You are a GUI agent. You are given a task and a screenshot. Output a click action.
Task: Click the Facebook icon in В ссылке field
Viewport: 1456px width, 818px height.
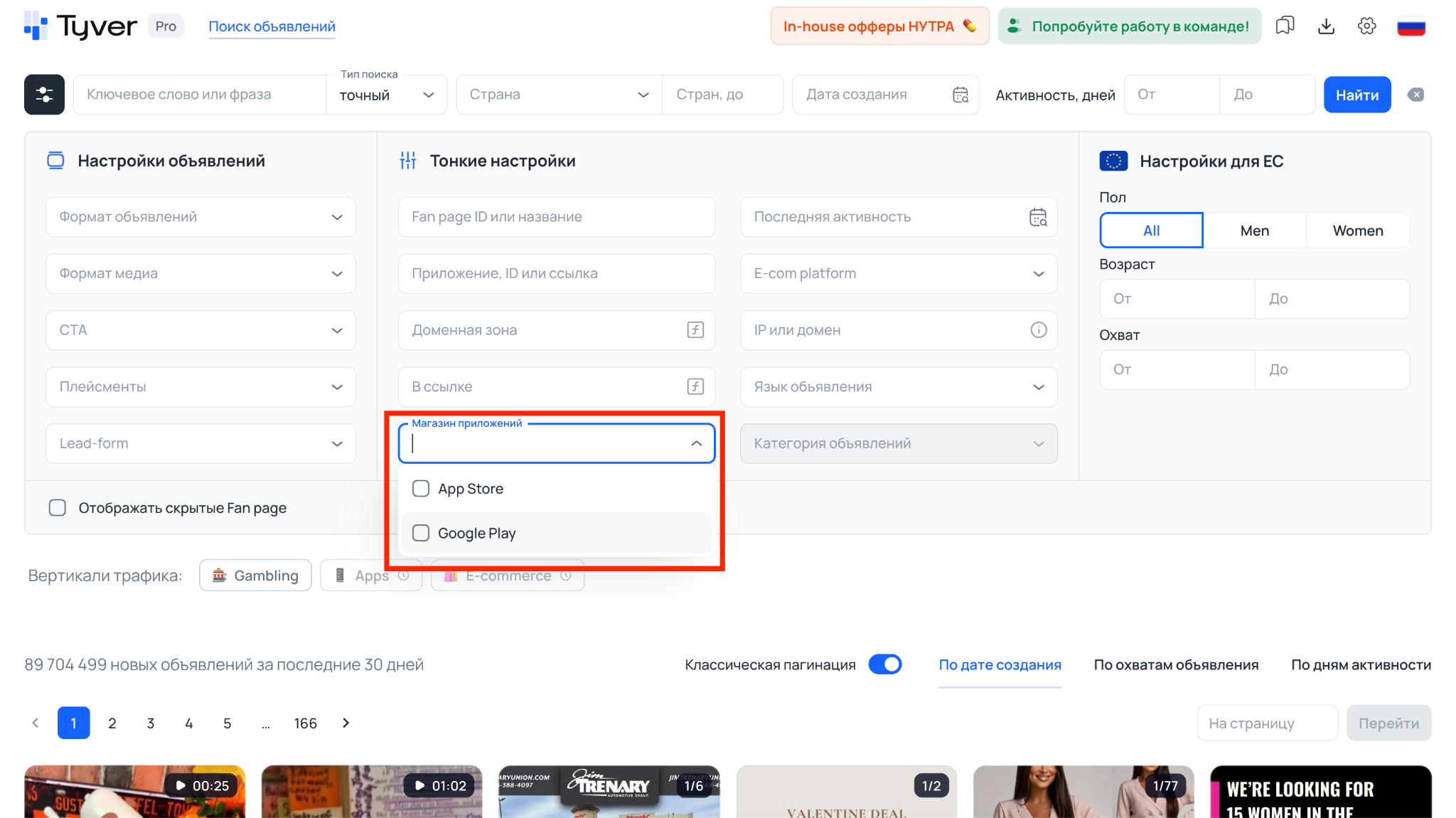click(x=694, y=386)
